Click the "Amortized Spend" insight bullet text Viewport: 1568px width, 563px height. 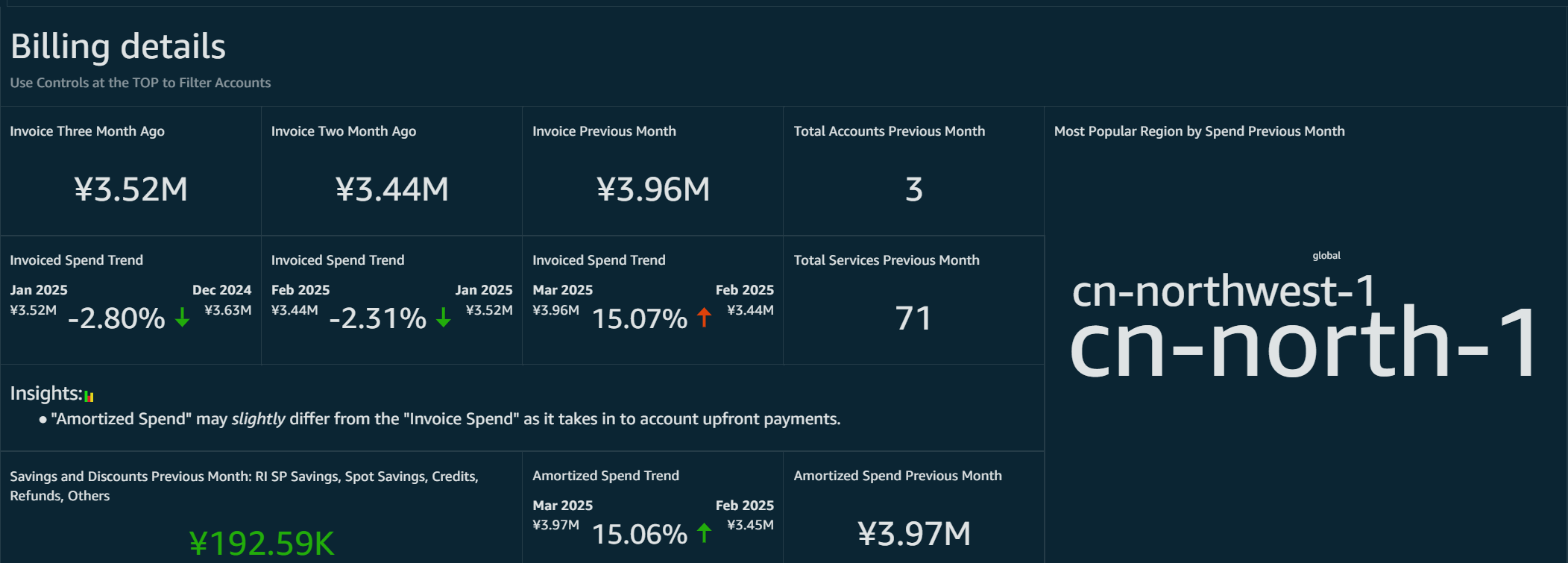[446, 419]
